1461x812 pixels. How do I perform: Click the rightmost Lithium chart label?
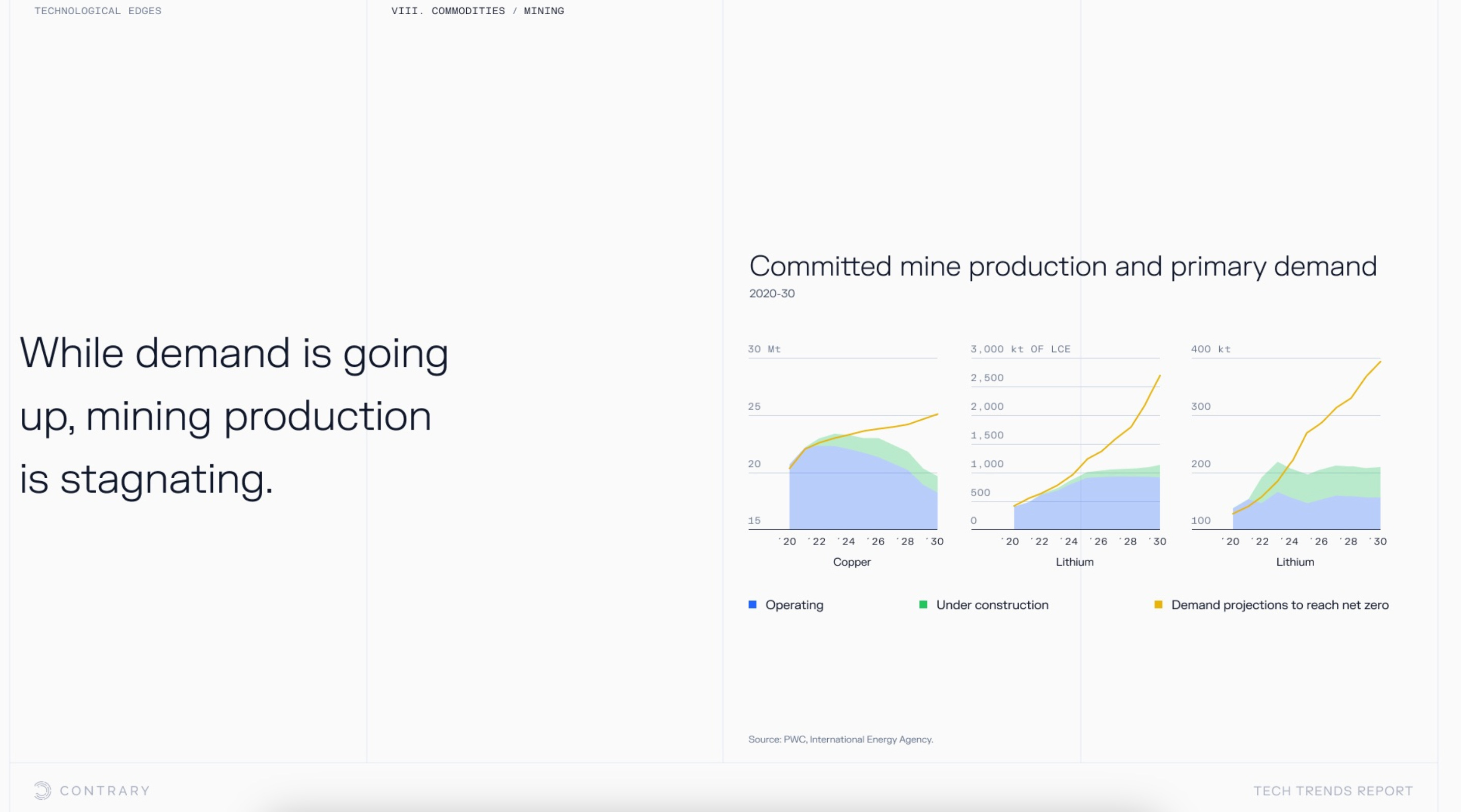(1295, 562)
